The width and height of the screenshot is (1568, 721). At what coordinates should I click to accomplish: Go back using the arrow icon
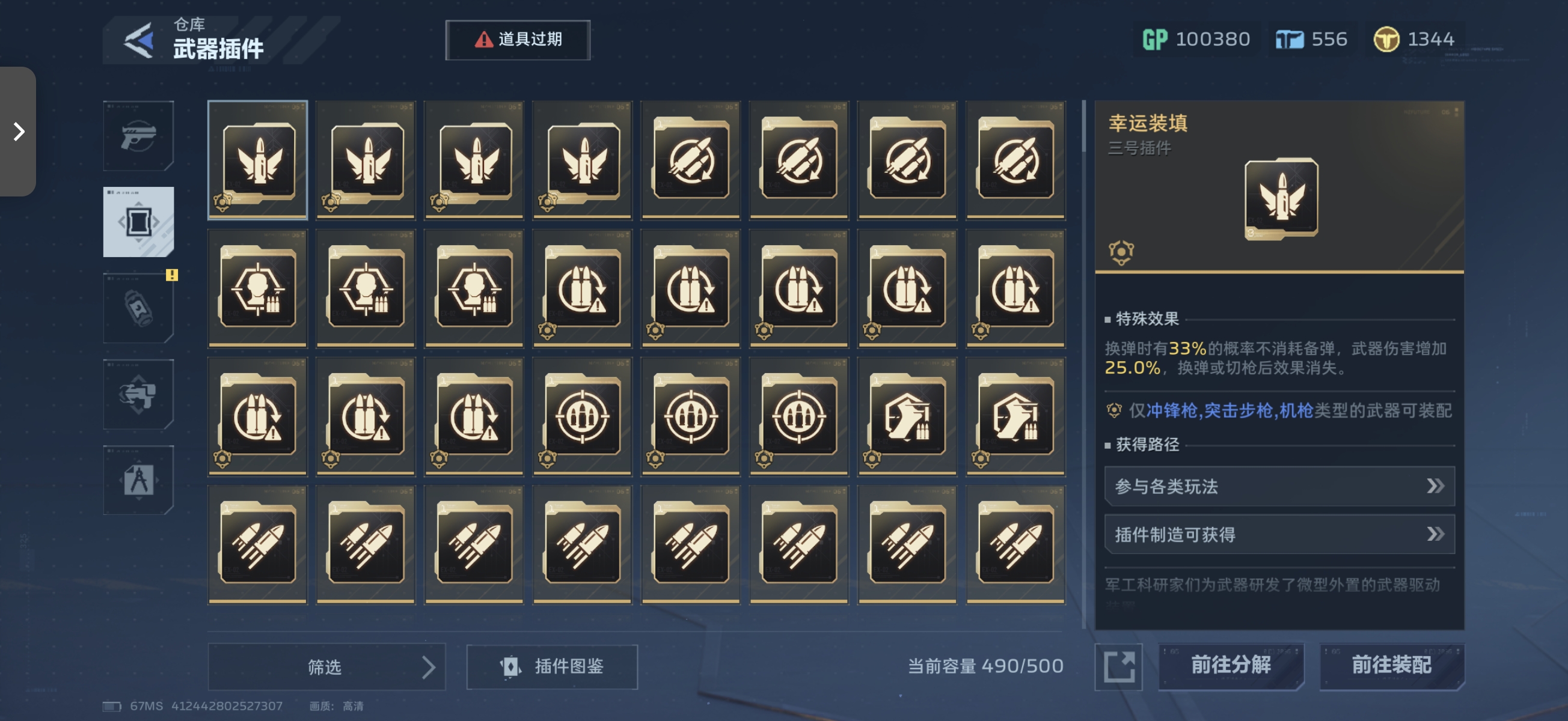139,40
